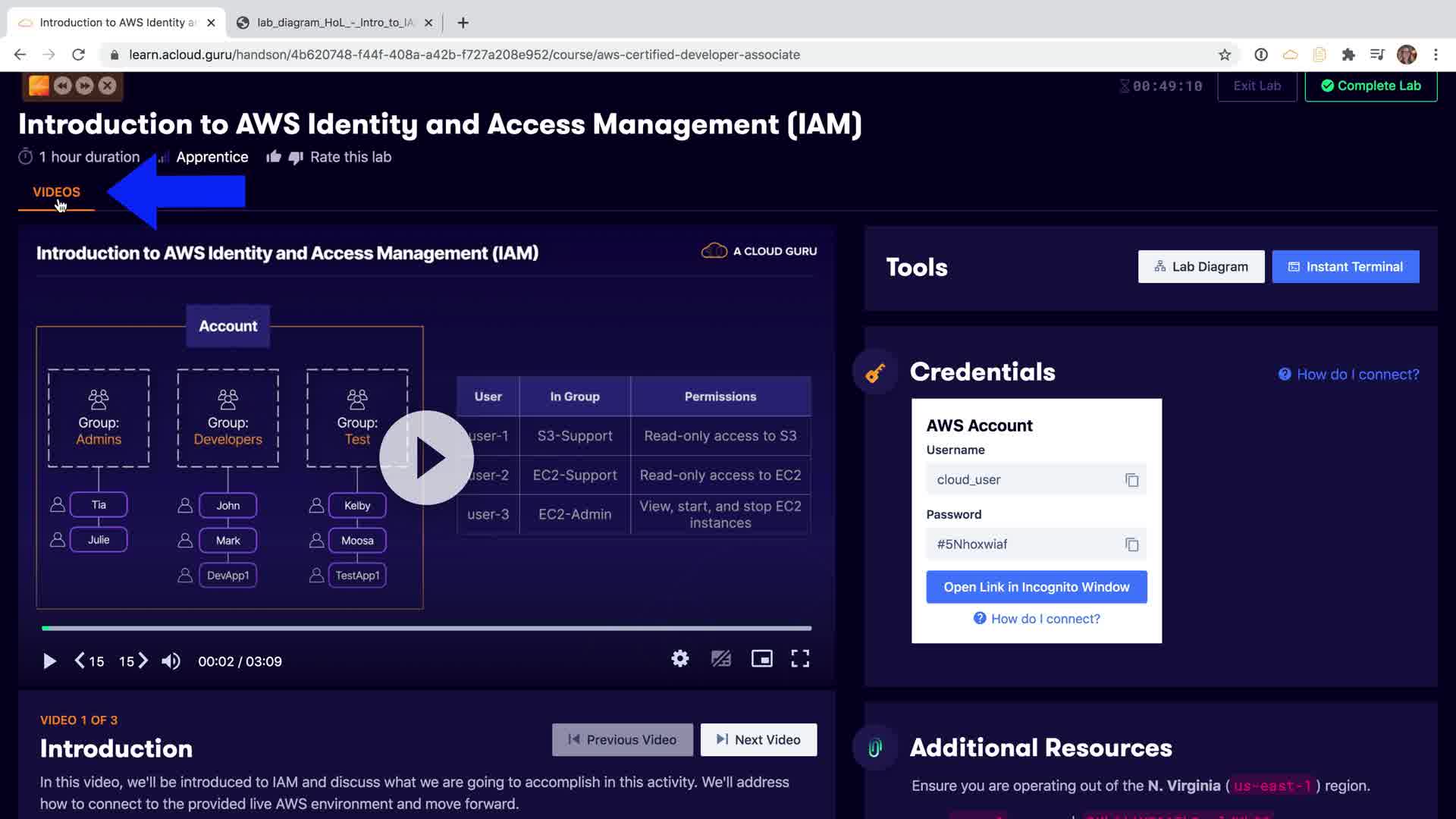Enter fullscreen video mode
Screen dimensions: 1456x819
click(x=800, y=659)
